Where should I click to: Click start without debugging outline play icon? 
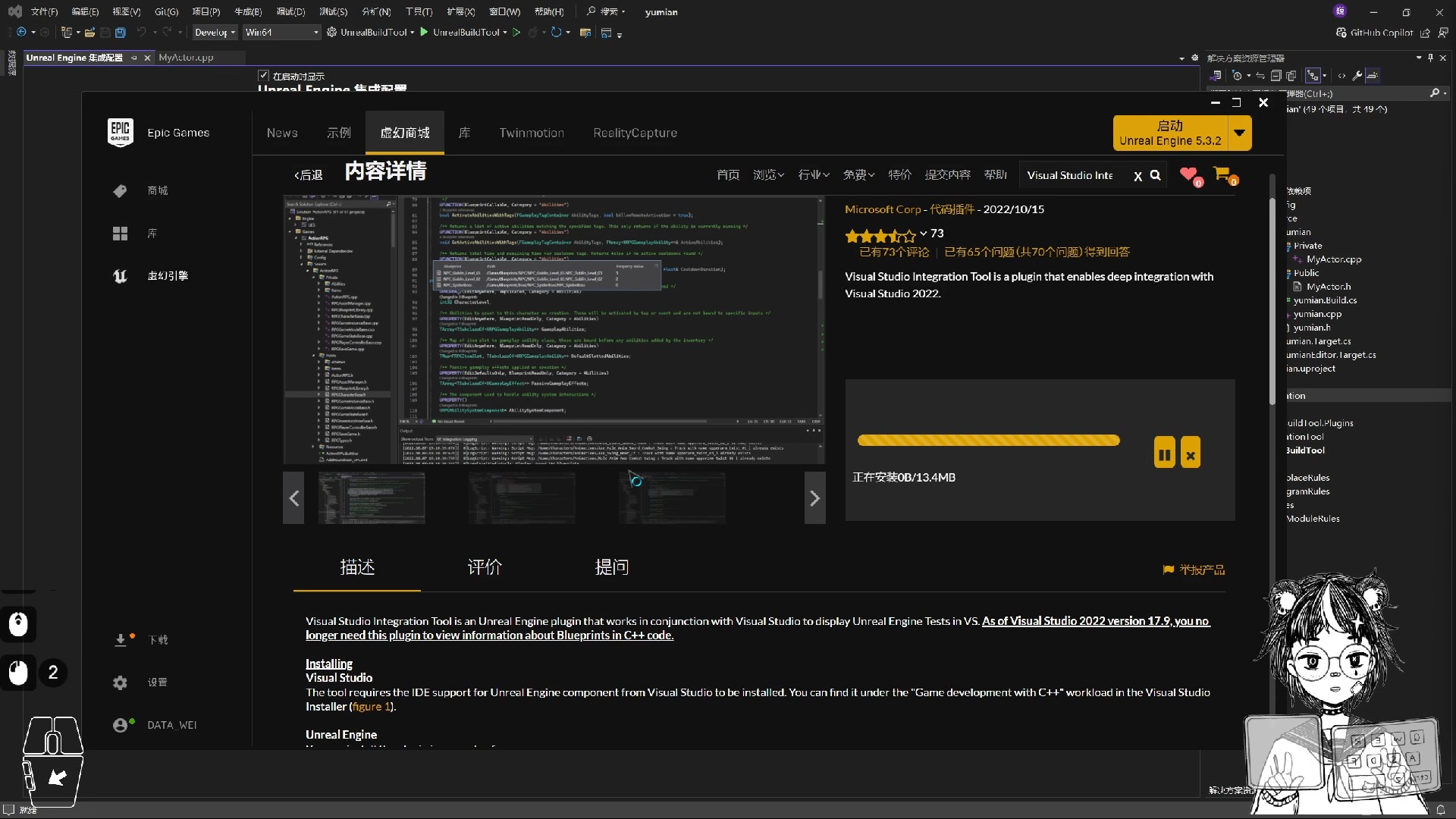516,33
